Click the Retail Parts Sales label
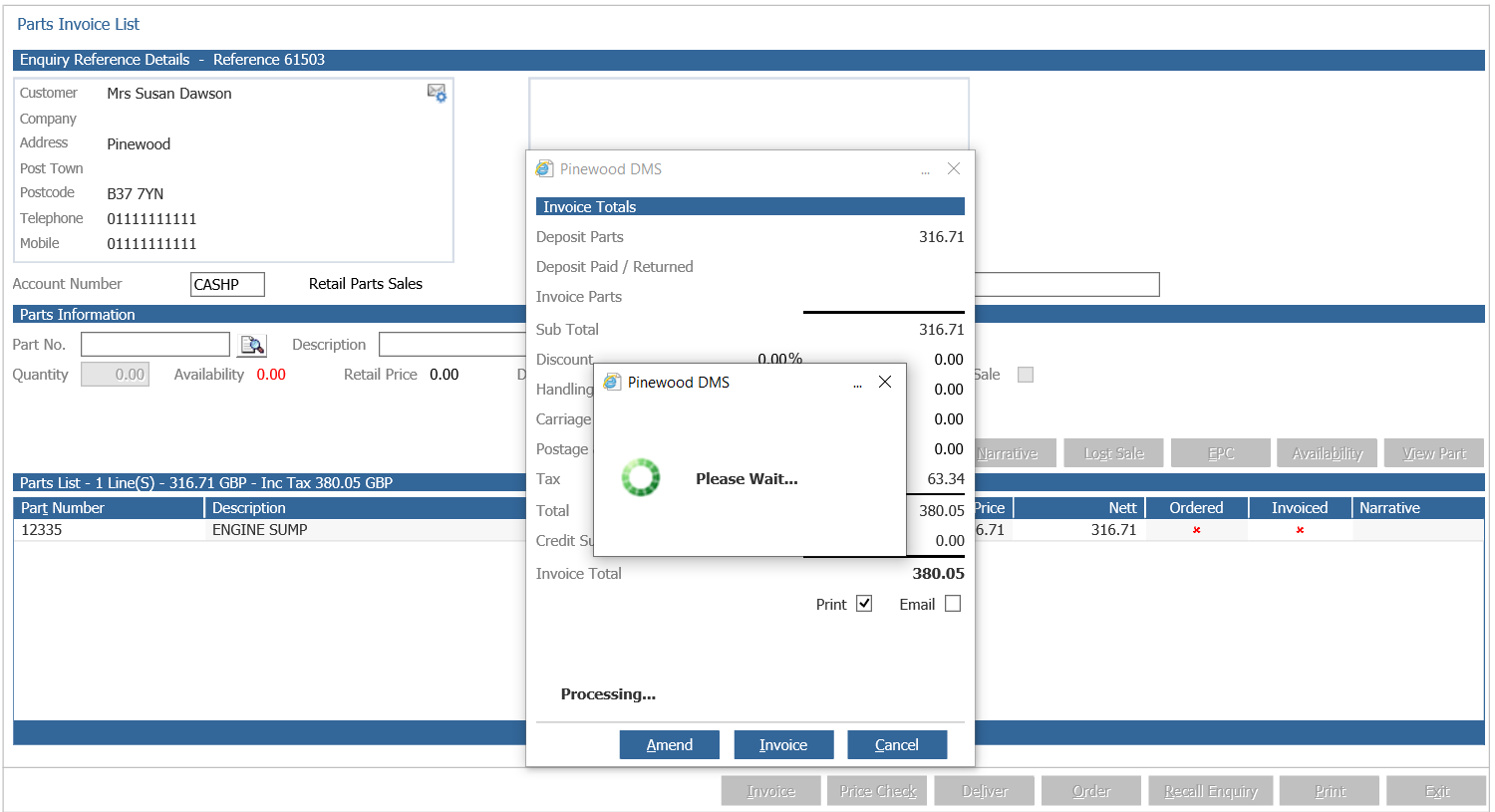Screen dimensions: 1495x812 [366, 284]
